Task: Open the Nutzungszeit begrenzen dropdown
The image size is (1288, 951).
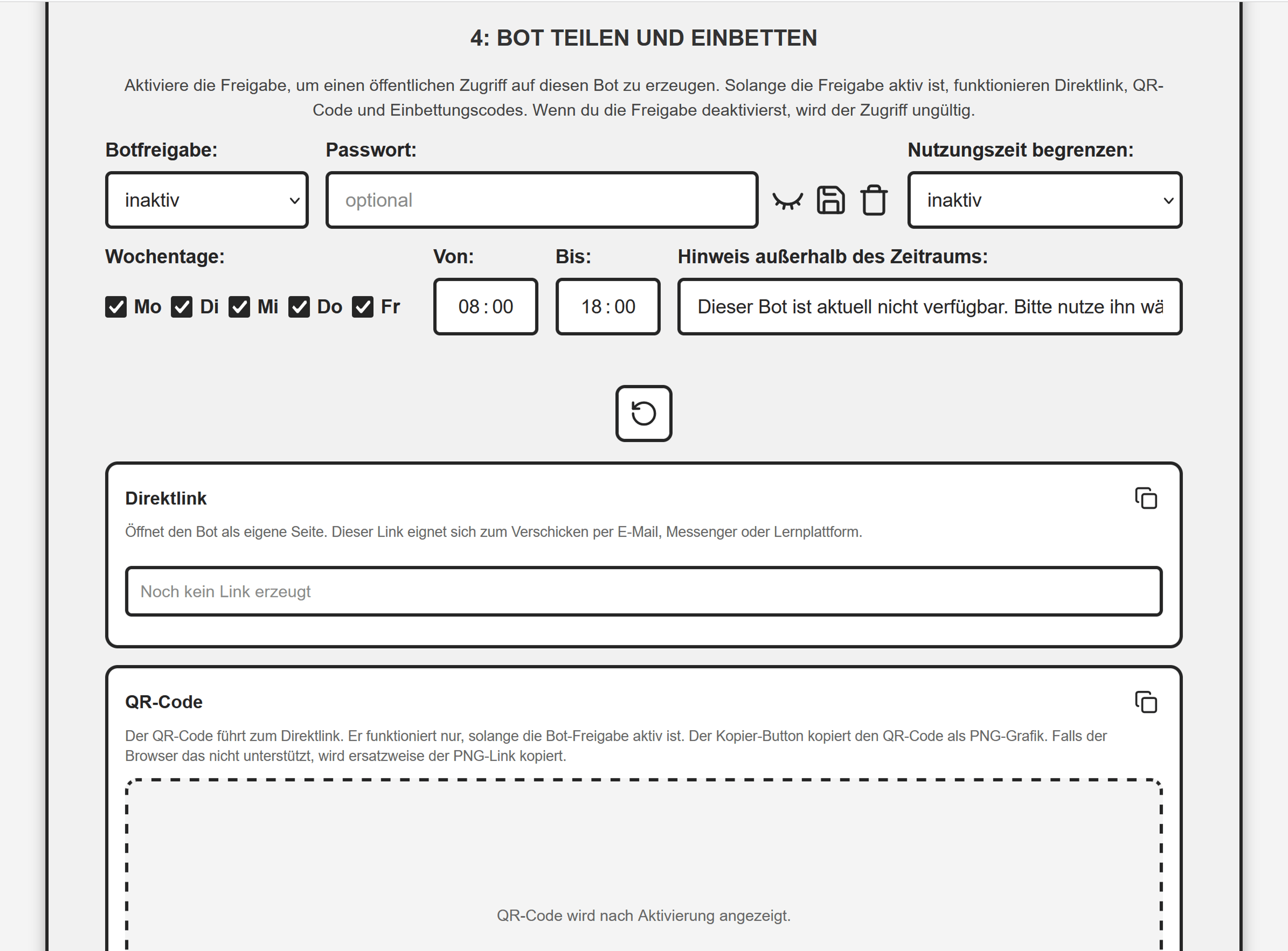Action: (x=1044, y=200)
